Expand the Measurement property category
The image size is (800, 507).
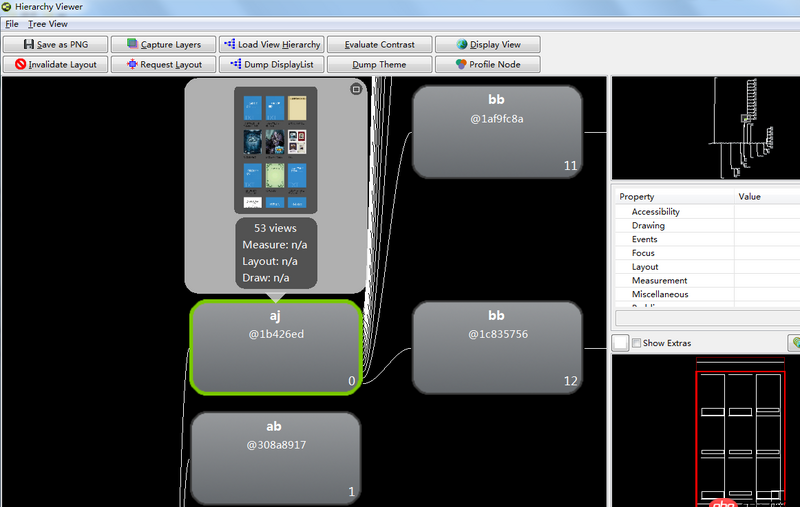pyautogui.click(x=659, y=280)
